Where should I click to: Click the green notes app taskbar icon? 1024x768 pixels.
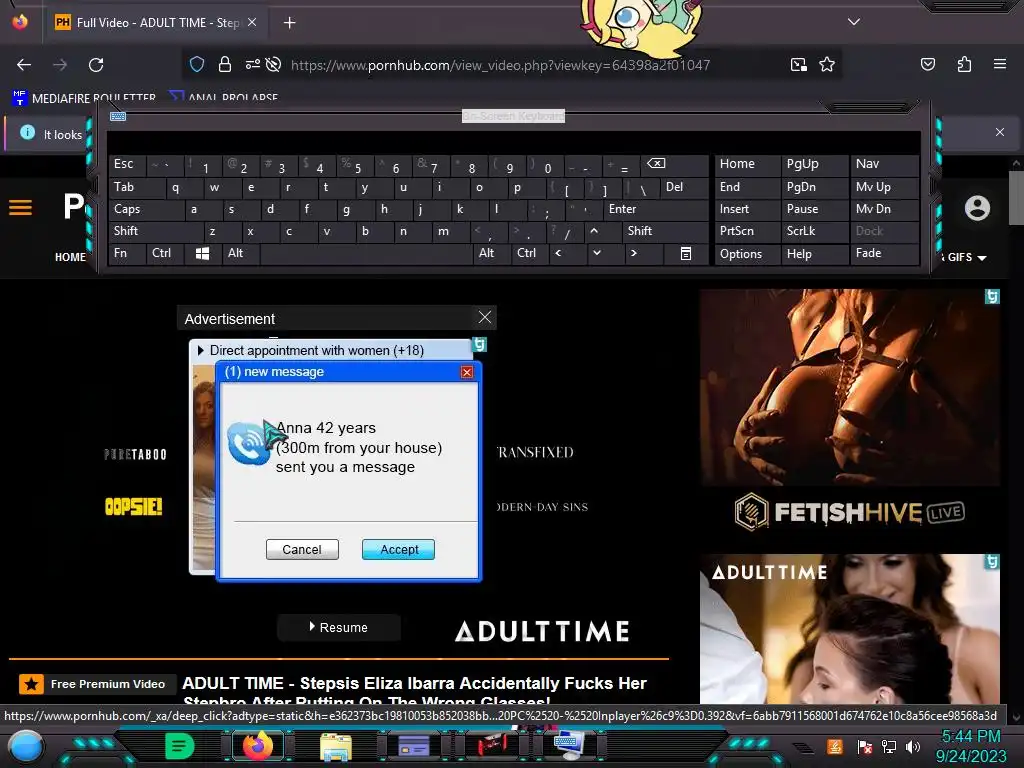(180, 746)
